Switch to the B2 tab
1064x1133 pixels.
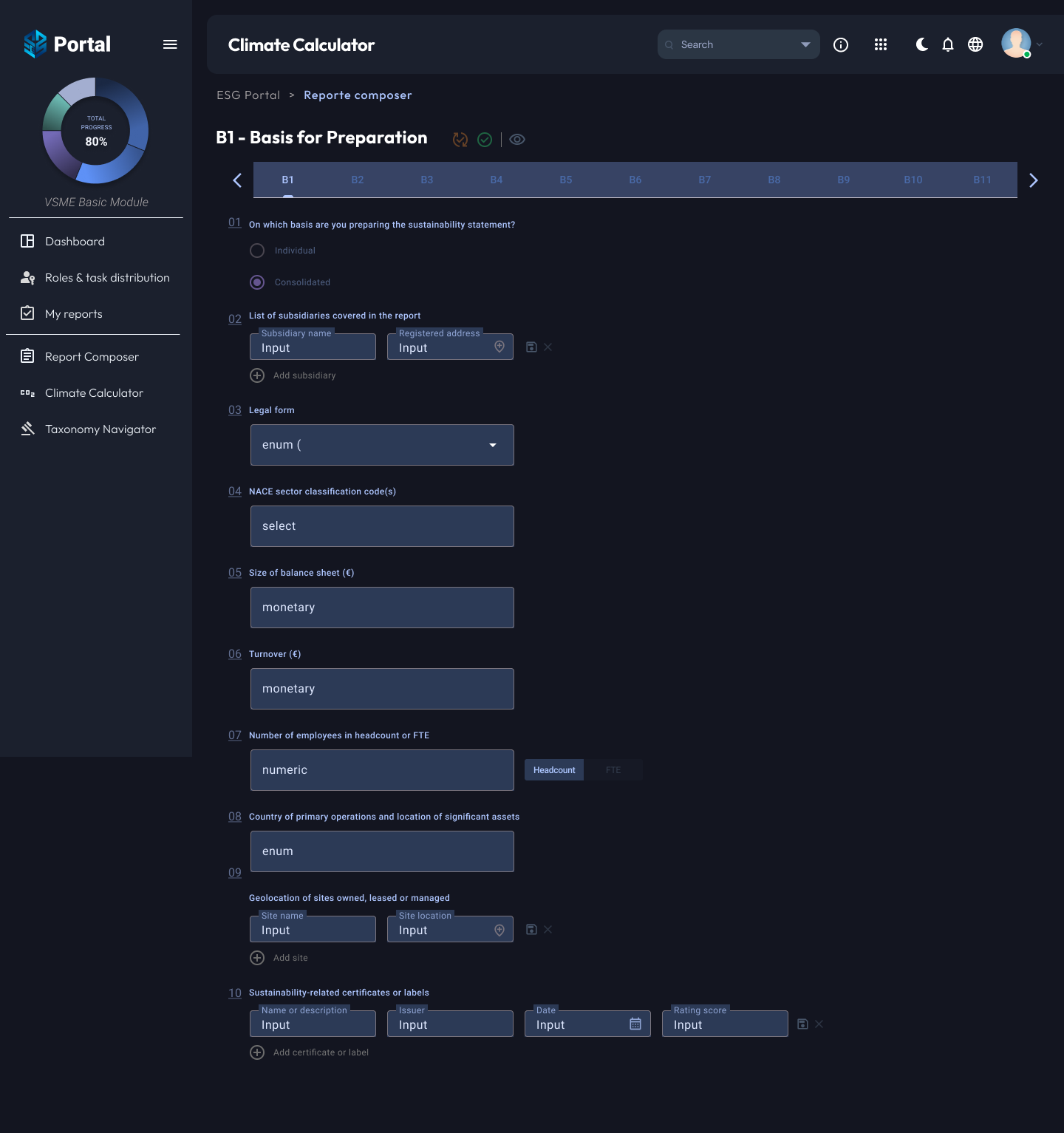[358, 180]
